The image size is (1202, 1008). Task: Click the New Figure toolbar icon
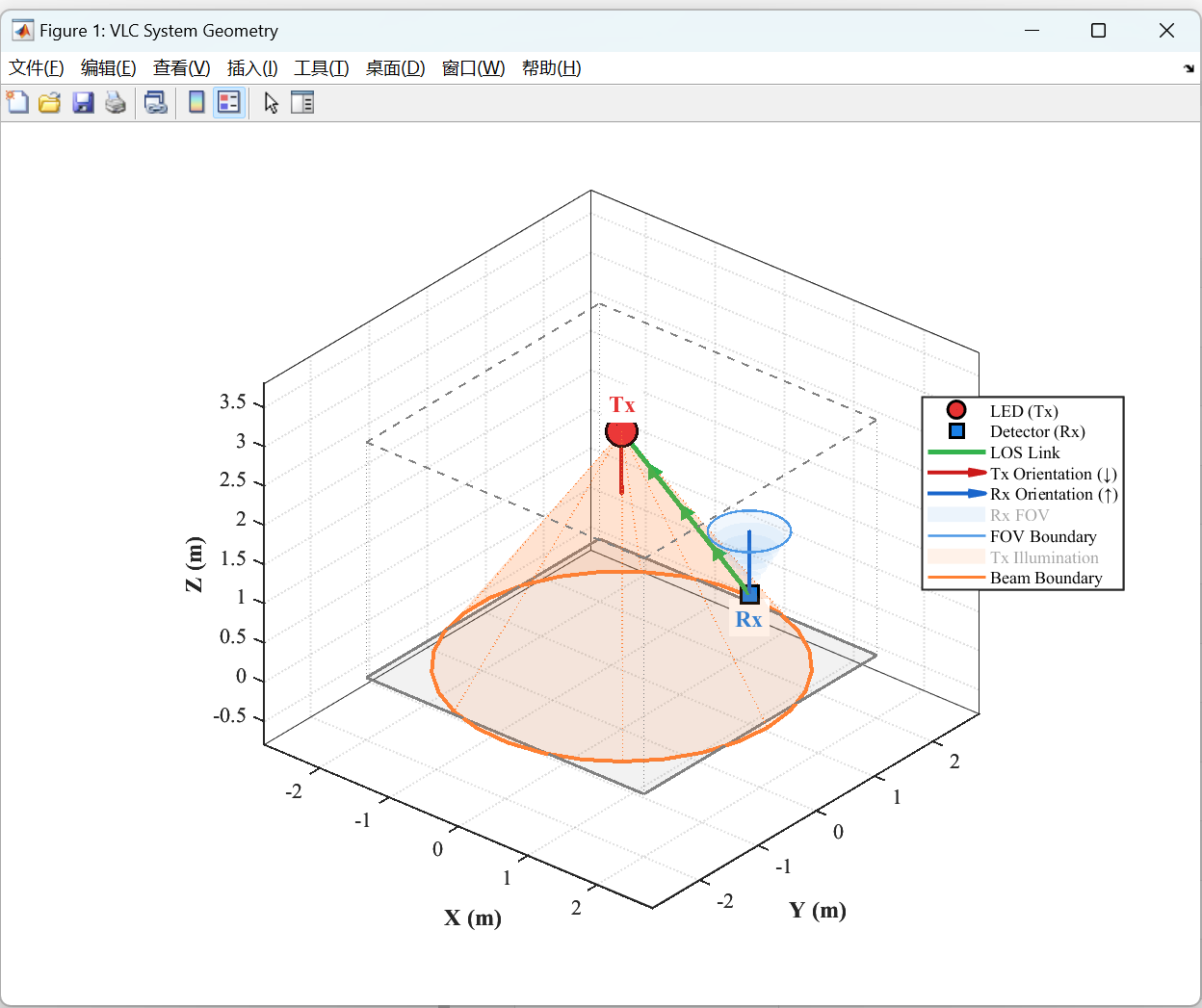17,102
